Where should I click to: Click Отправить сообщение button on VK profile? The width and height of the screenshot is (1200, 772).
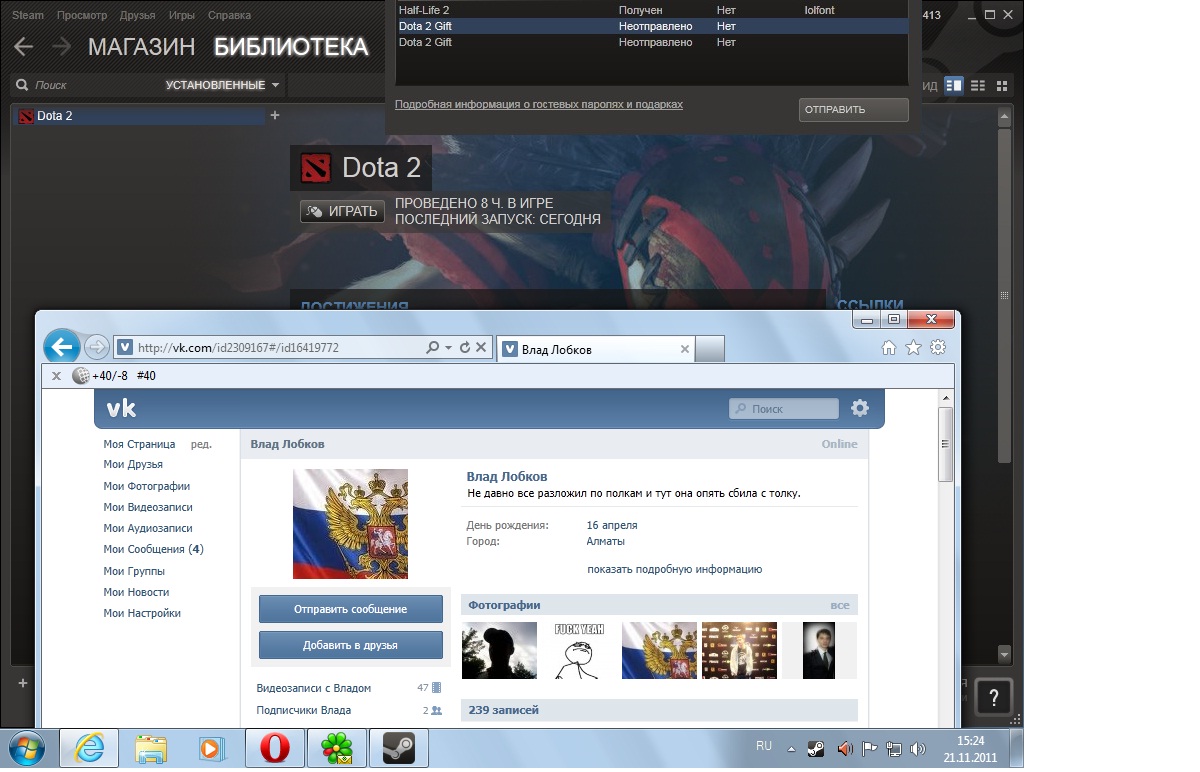(x=350, y=609)
